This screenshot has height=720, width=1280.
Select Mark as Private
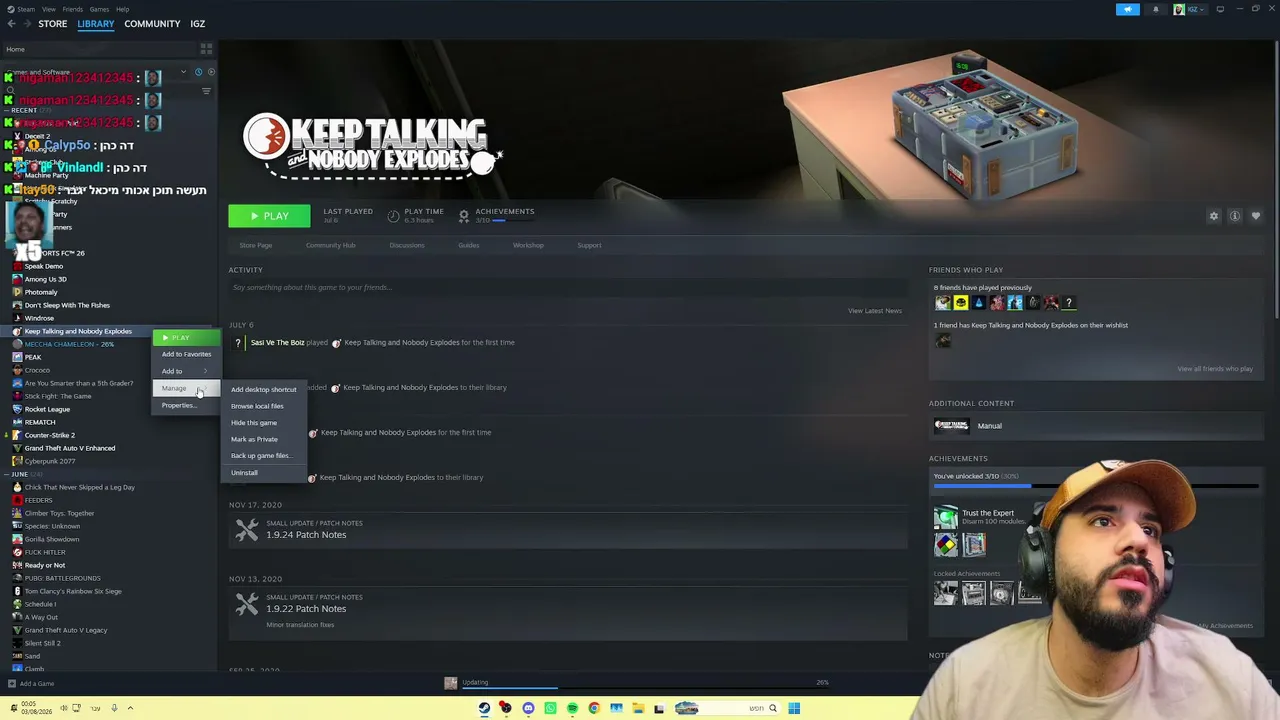click(x=264, y=439)
